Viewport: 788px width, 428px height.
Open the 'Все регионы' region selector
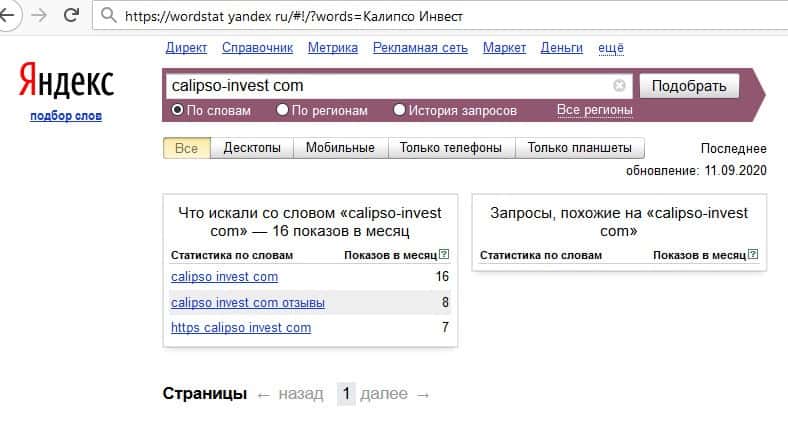pyautogui.click(x=594, y=110)
